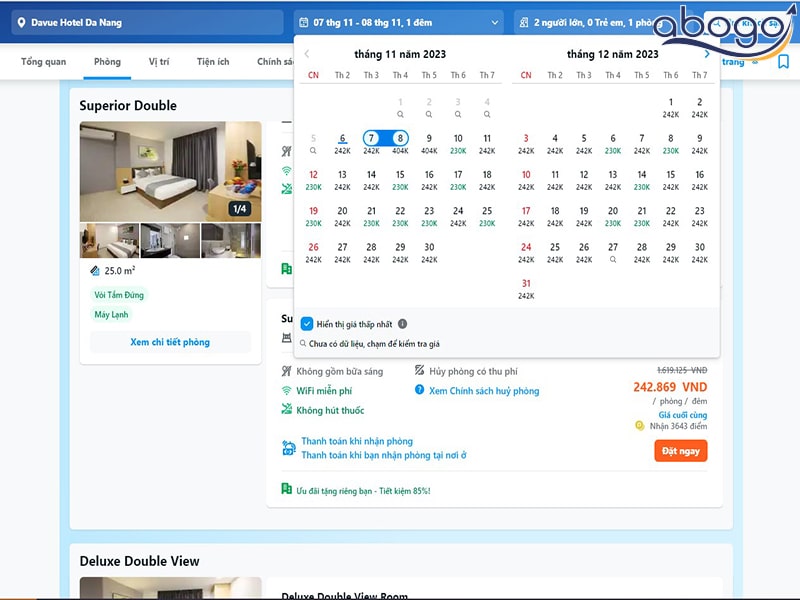Screen dimensions: 800x600
Task: Go to previous month in calendar
Action: [x=307, y=54]
